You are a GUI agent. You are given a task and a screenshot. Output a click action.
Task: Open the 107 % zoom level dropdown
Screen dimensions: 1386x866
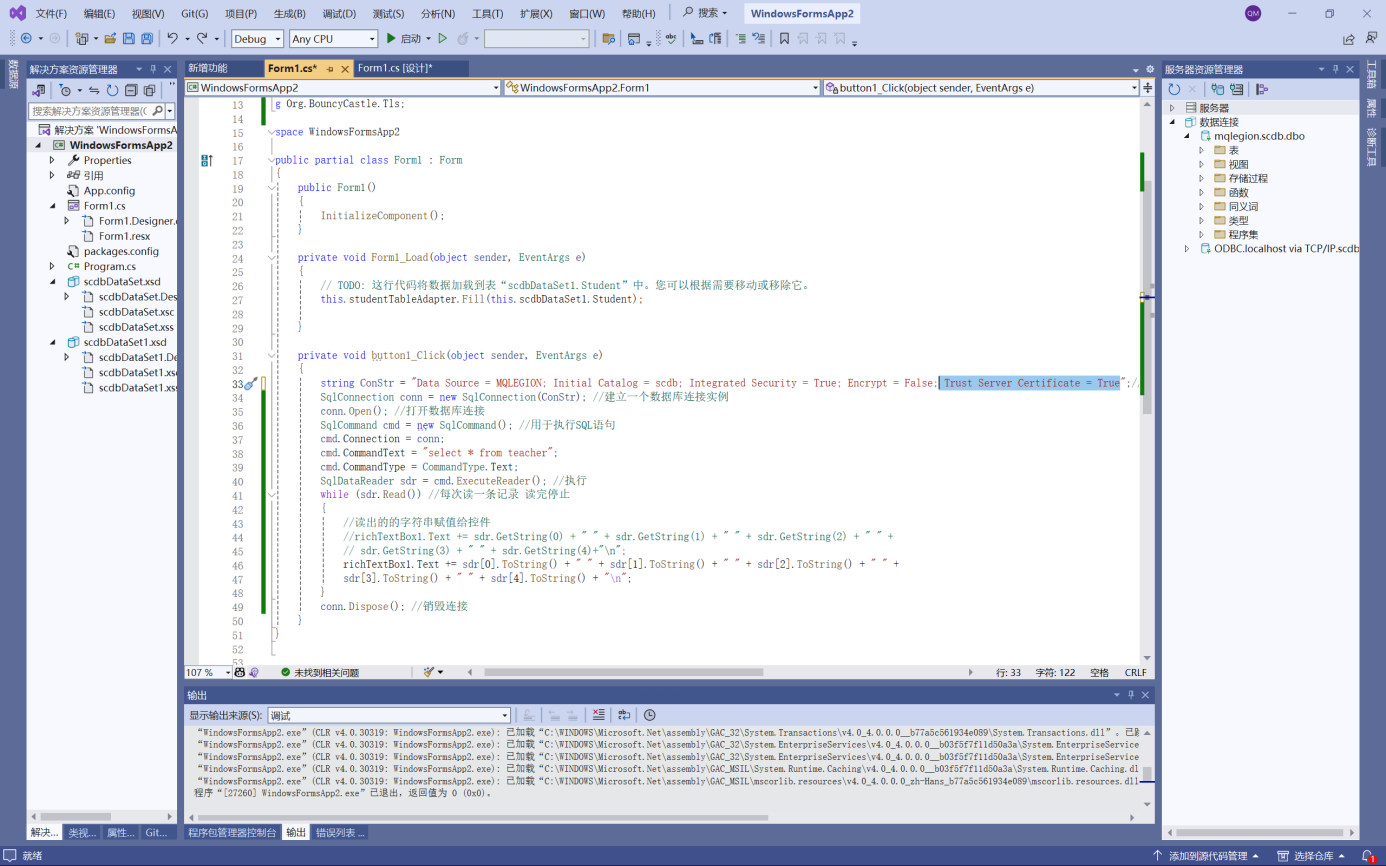208,672
